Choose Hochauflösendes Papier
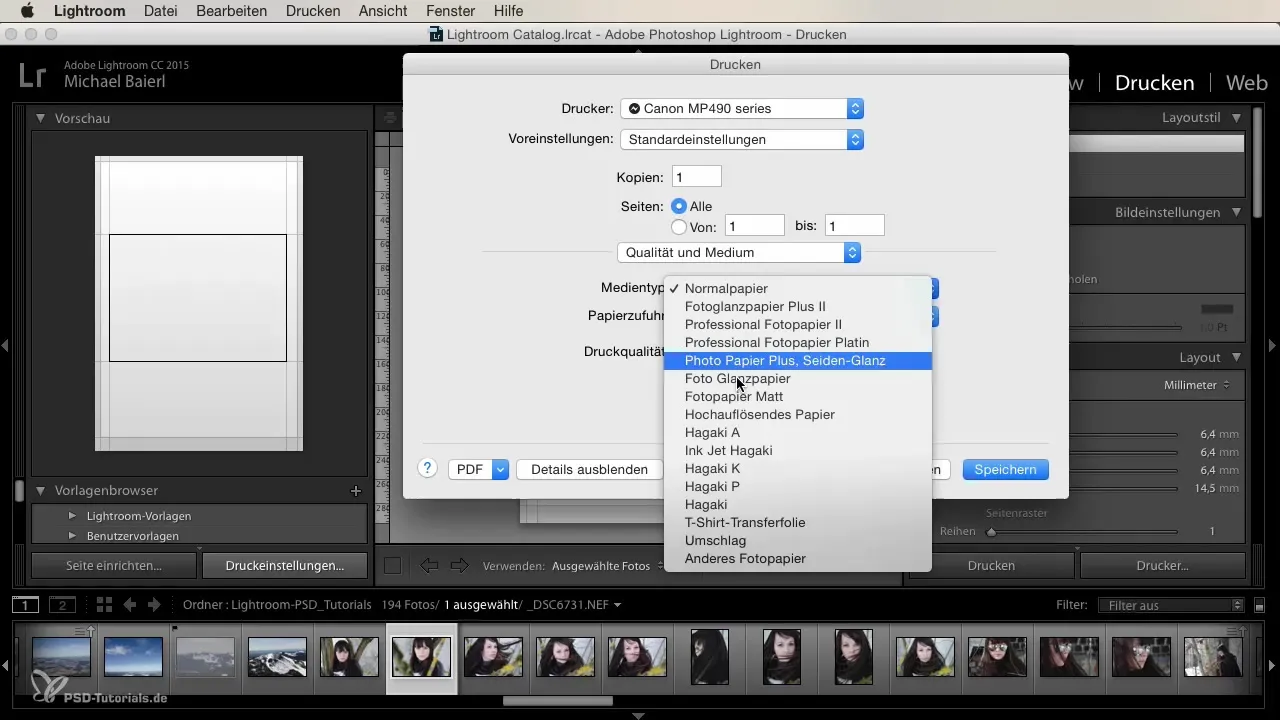Viewport: 1280px width, 720px height. coord(798,415)
